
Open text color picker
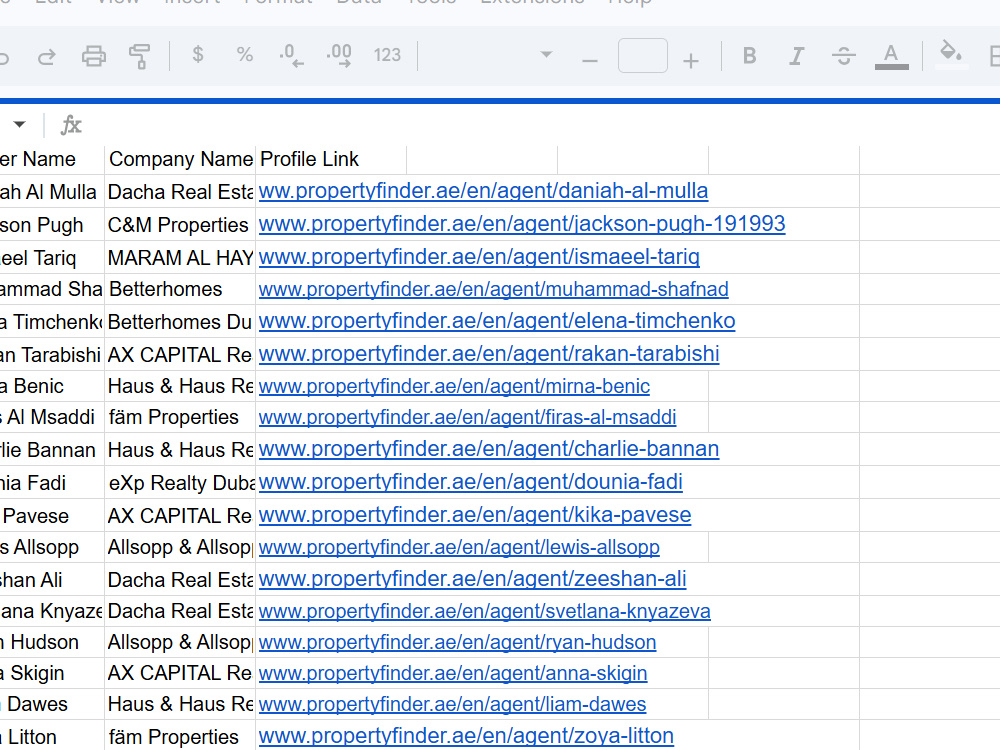pyautogui.click(x=892, y=57)
